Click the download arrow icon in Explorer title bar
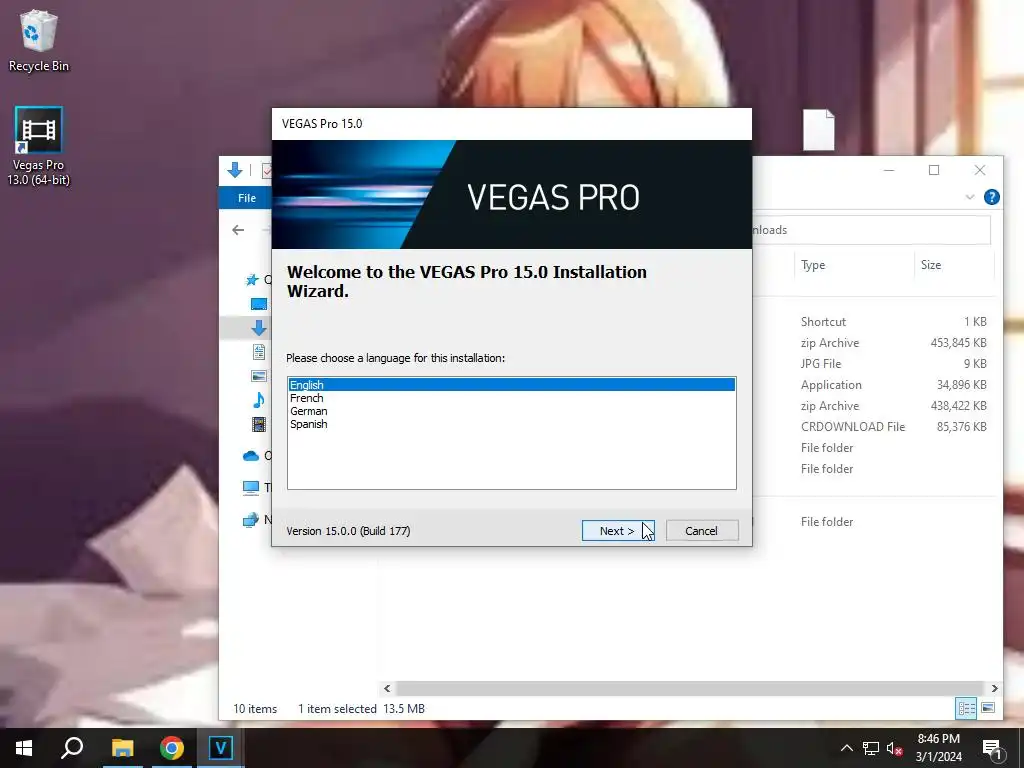The height and width of the screenshot is (768, 1024). [235, 170]
